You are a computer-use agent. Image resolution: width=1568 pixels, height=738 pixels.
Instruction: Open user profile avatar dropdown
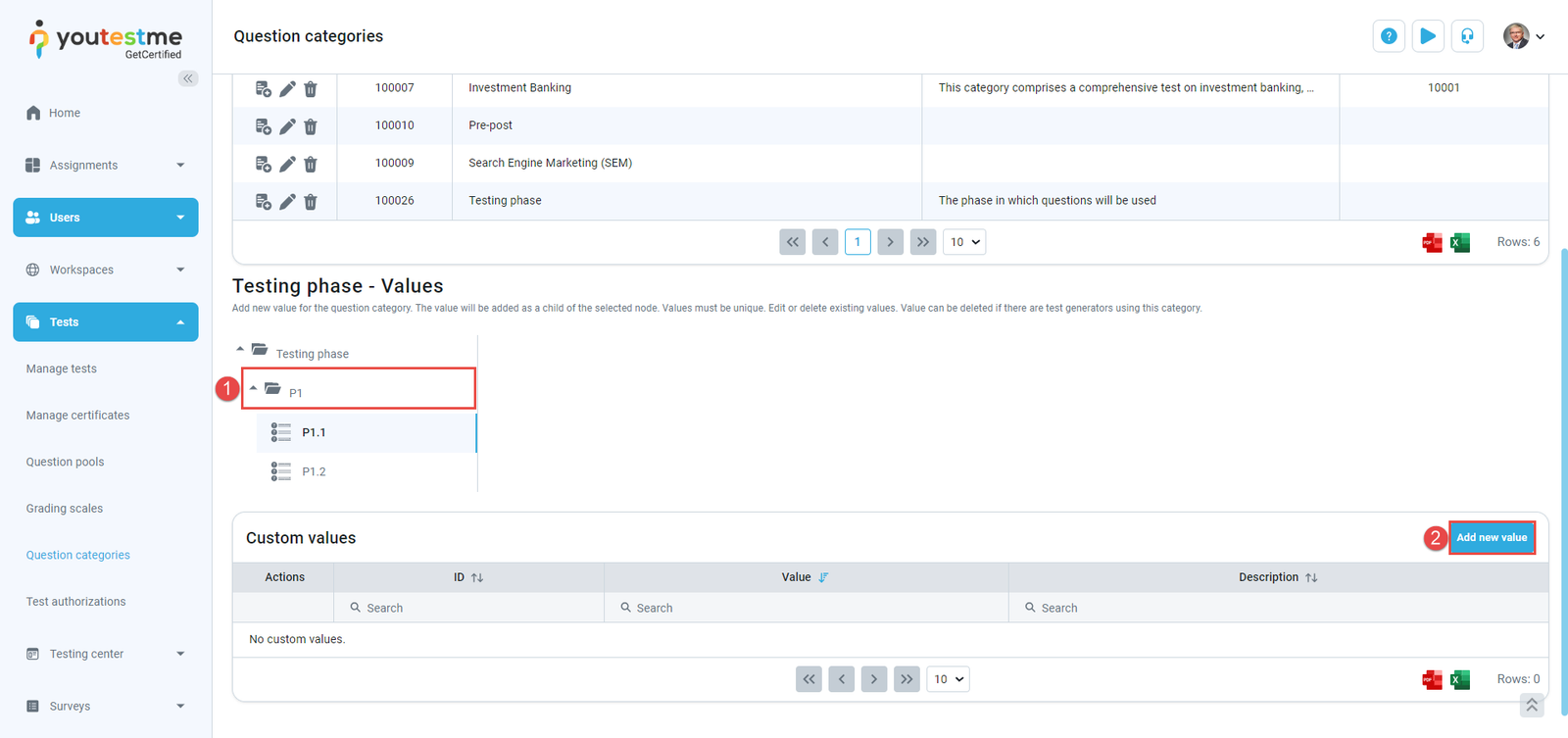click(1524, 36)
